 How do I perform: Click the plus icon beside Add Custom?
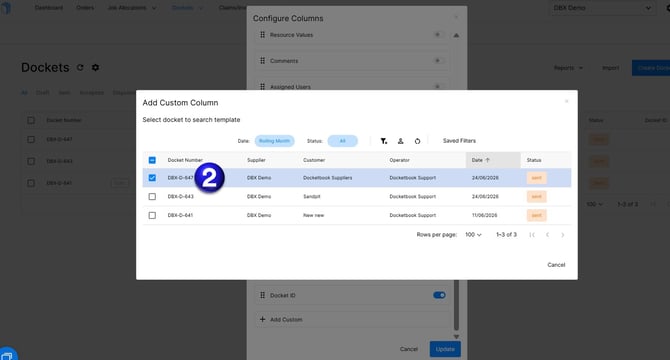coord(262,319)
